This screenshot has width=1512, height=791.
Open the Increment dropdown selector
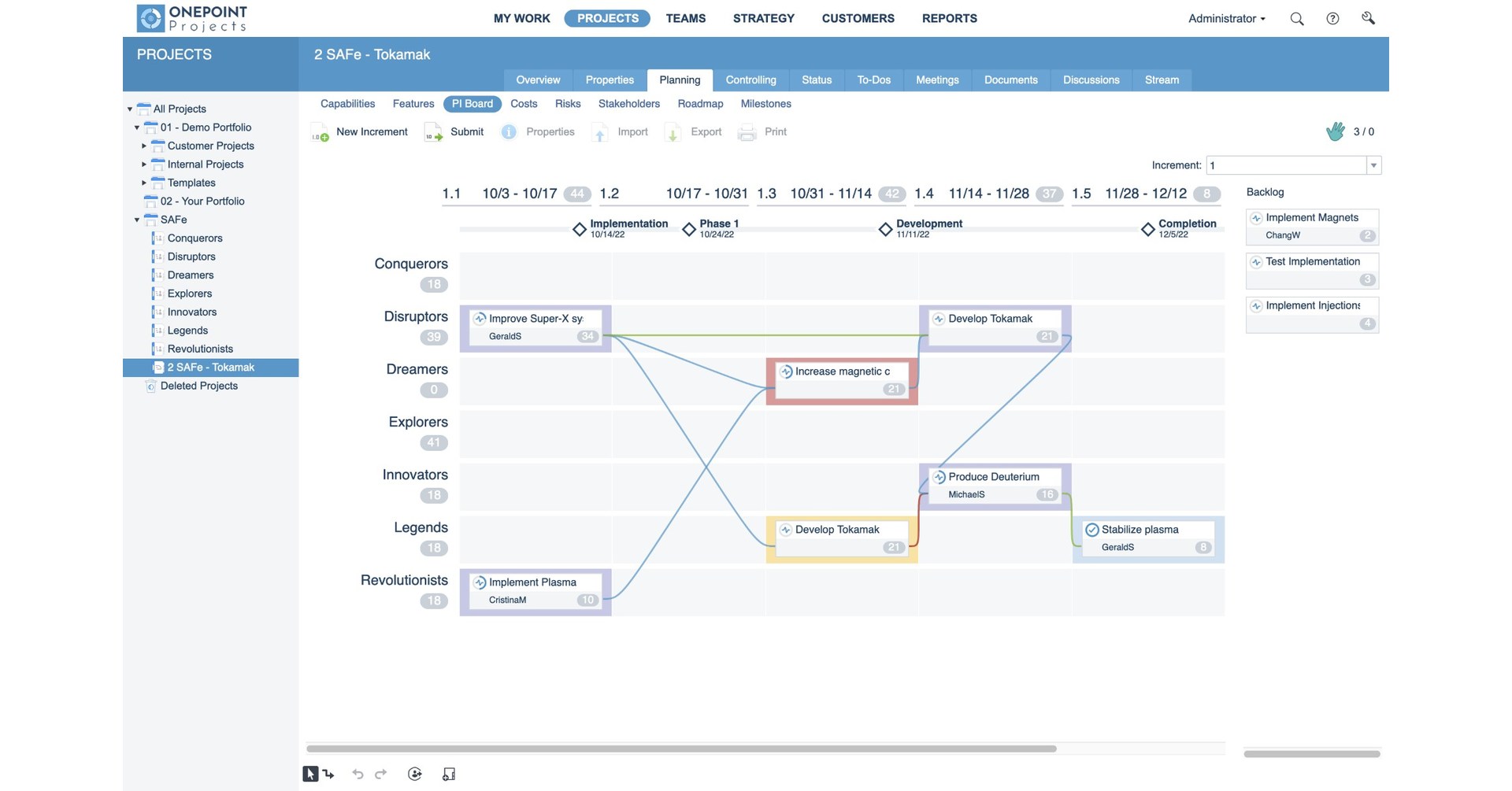tap(1375, 165)
